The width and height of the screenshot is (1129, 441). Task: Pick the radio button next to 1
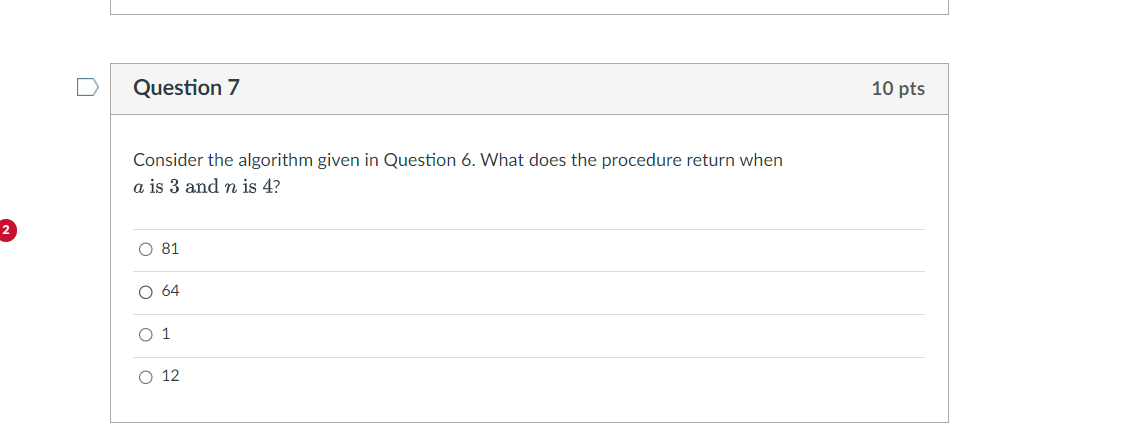pos(145,334)
